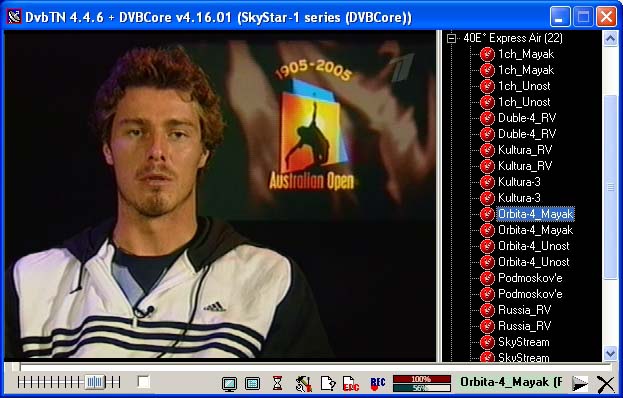Click the monitor display mode icon
The width and height of the screenshot is (623, 398).
coord(229,384)
